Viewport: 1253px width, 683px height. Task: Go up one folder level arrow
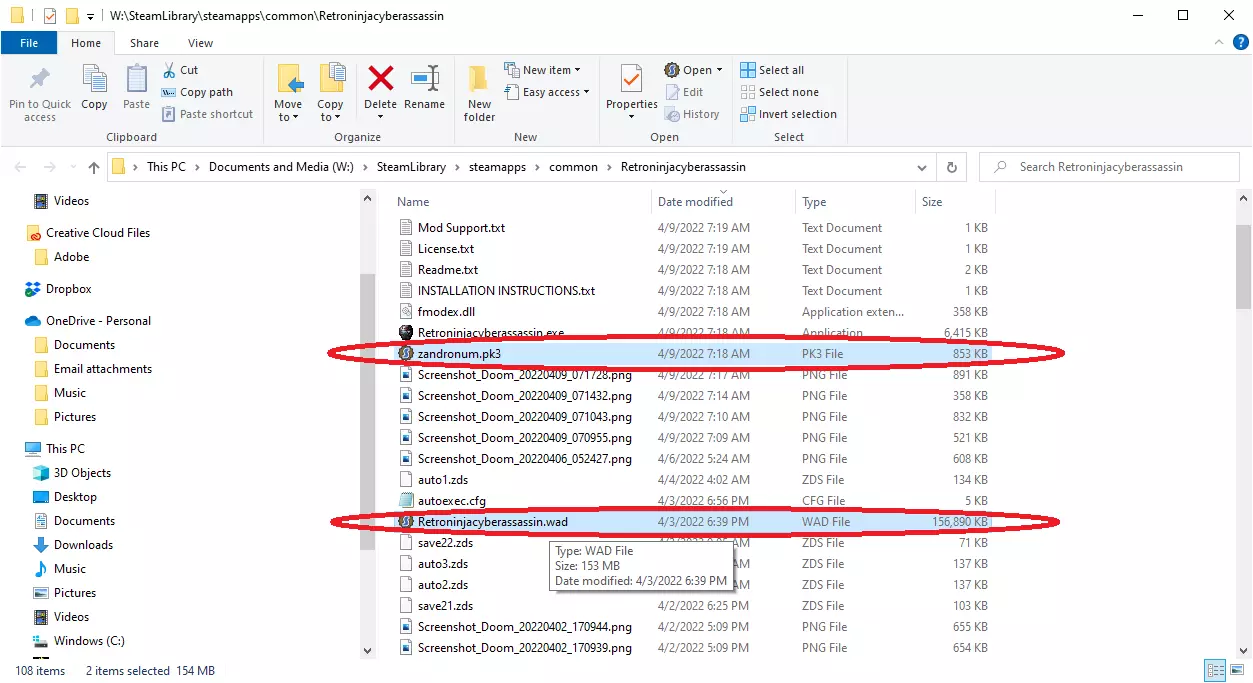point(94,167)
